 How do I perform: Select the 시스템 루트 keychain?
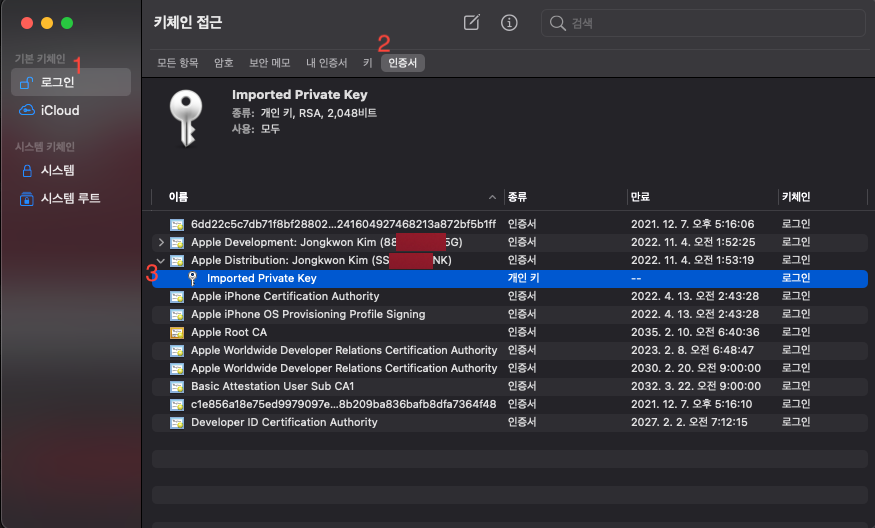[71, 199]
